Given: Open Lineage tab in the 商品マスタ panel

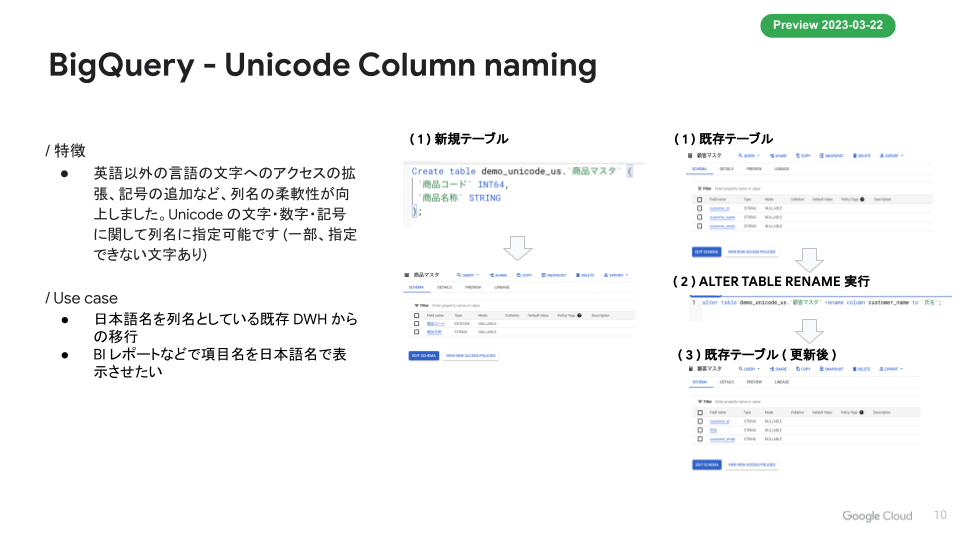Looking at the screenshot, I should pyautogui.click(x=501, y=287).
